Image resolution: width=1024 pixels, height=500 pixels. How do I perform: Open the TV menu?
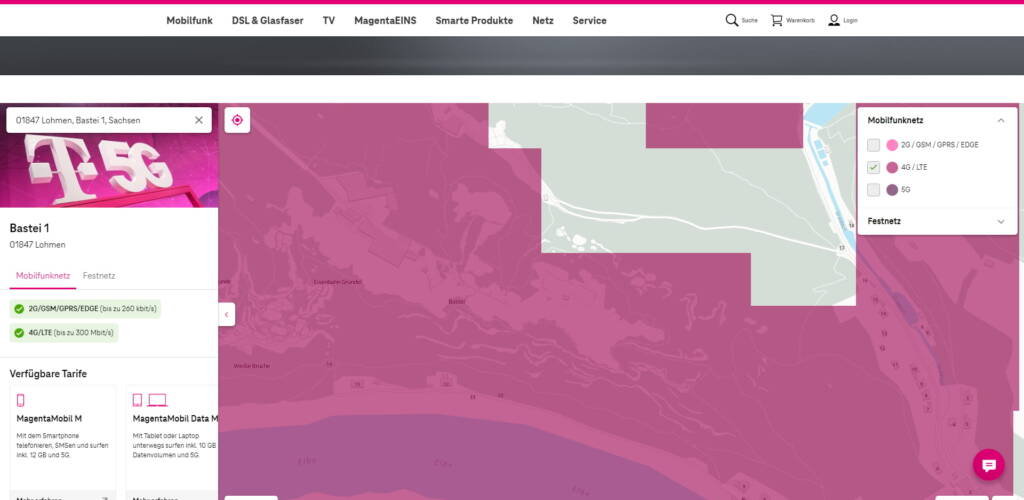click(328, 20)
